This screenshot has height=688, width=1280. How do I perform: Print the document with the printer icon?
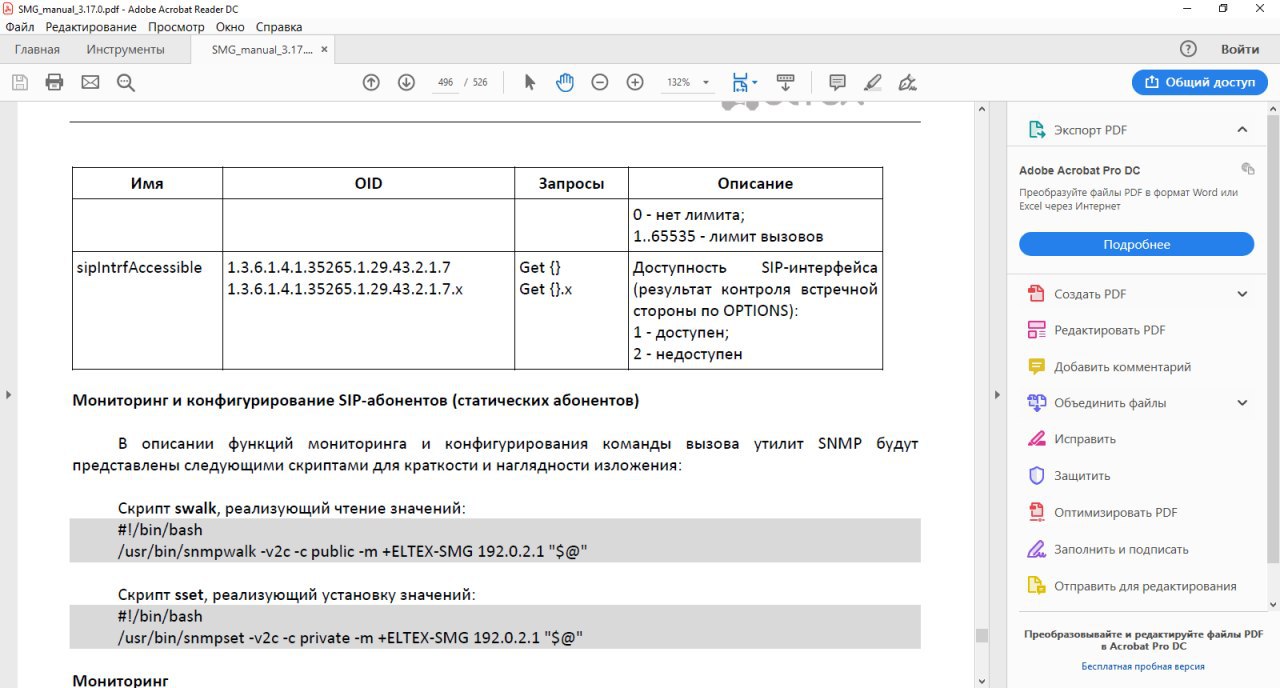pyautogui.click(x=54, y=82)
